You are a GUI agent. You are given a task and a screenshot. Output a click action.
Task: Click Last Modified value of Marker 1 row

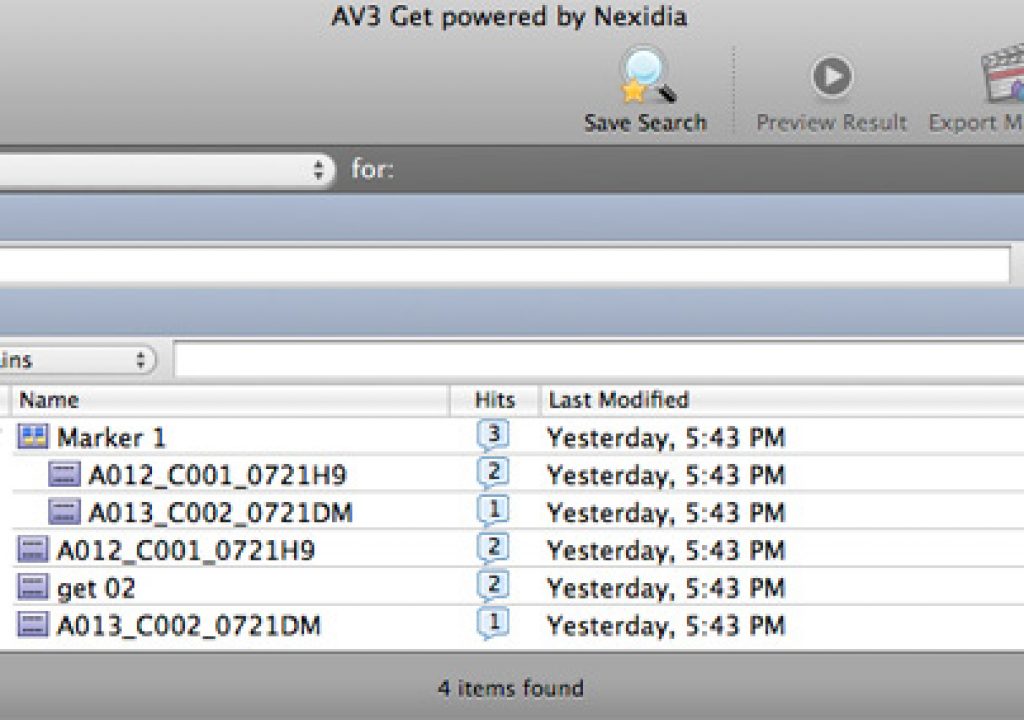pos(665,438)
